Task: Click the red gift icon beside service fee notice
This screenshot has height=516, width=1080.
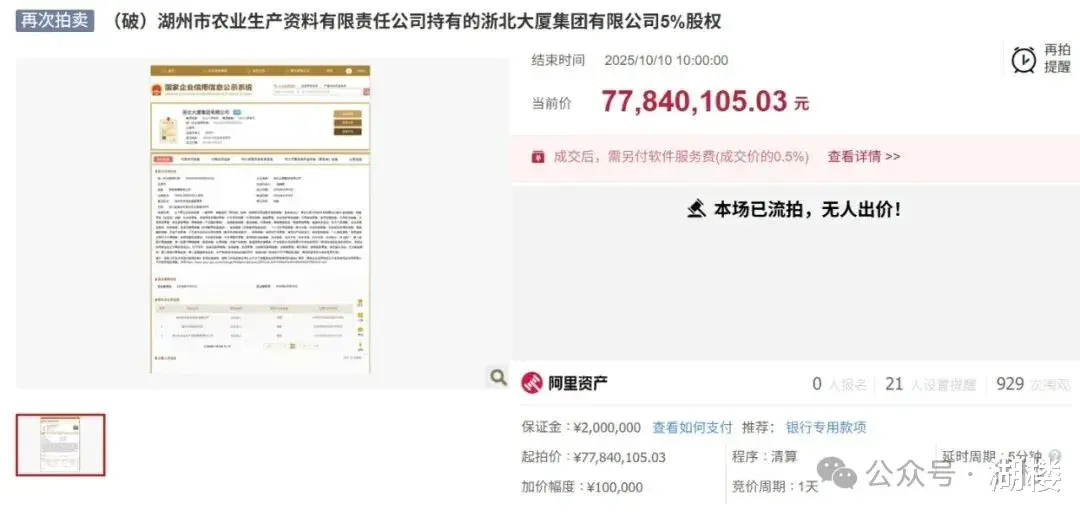Action: 538,157
